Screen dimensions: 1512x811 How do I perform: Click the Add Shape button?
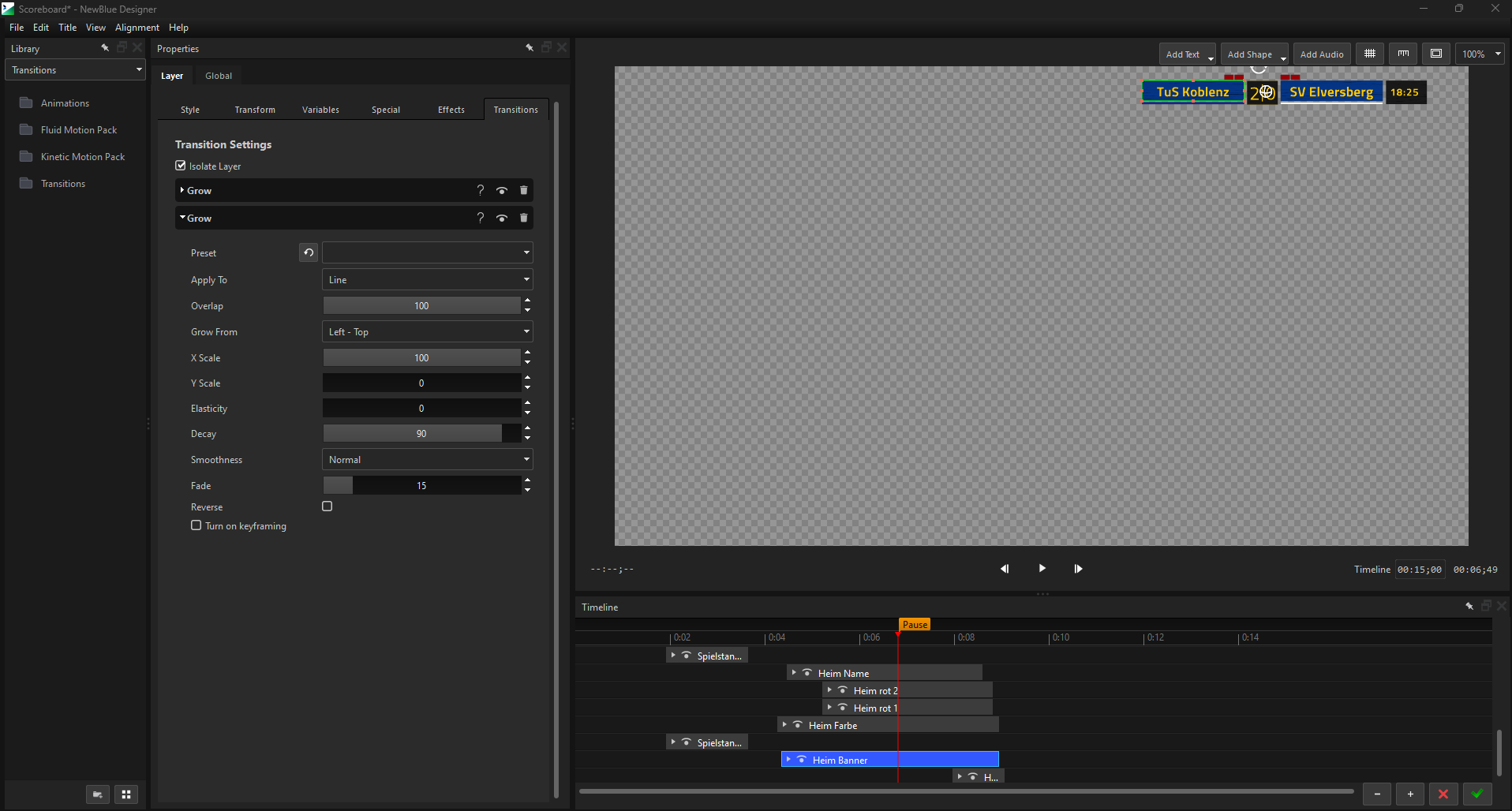(1254, 54)
